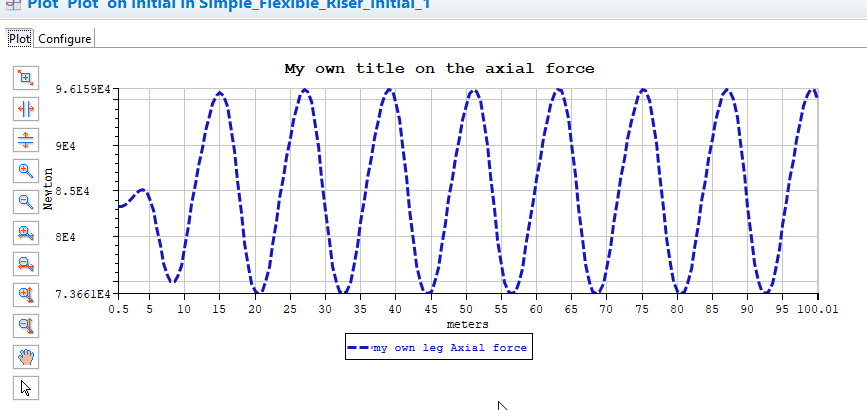867x410 pixels.
Task: Zoom in horizontally with the magnifier icon
Action: coord(27,232)
